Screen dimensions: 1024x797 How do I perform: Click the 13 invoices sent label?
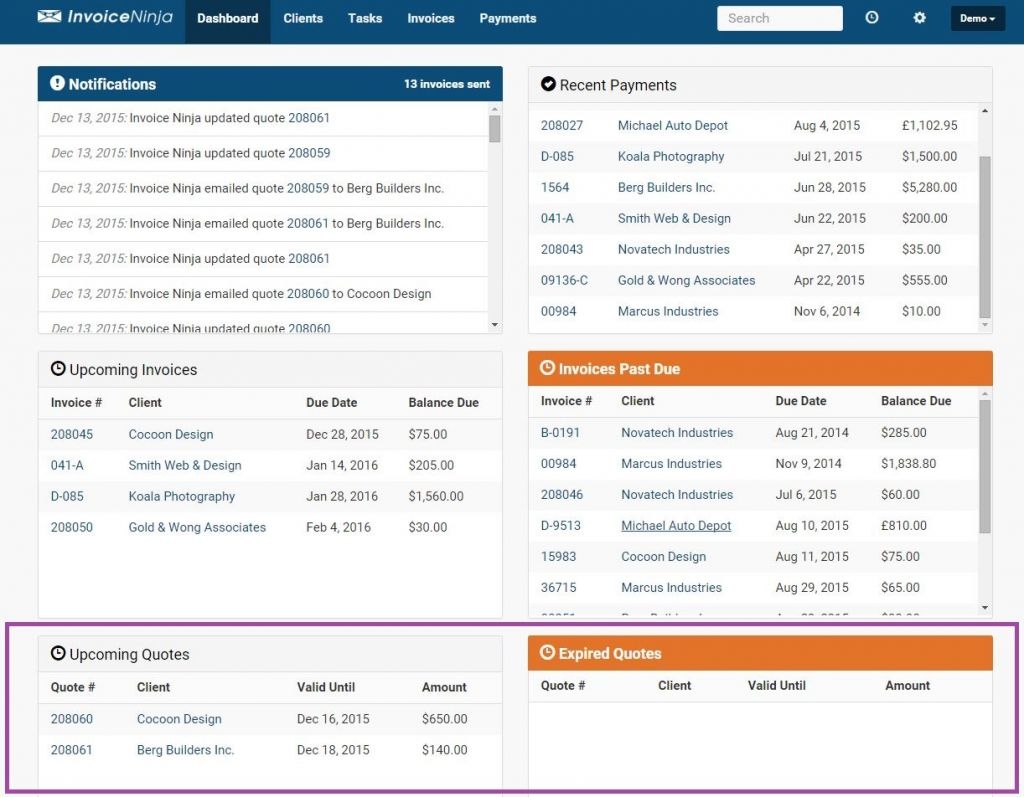pos(447,84)
